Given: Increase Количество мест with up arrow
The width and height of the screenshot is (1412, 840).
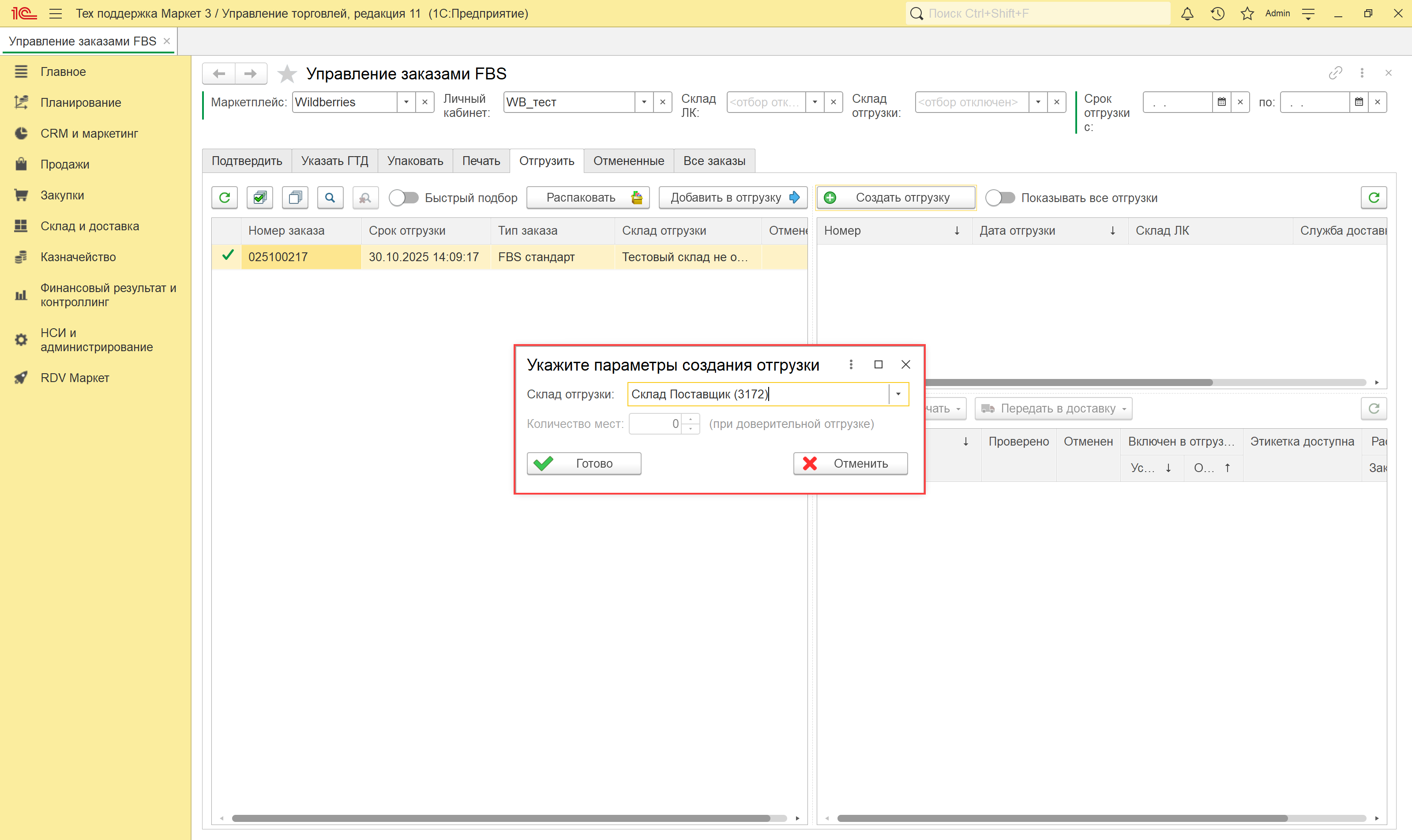Looking at the screenshot, I should [690, 419].
